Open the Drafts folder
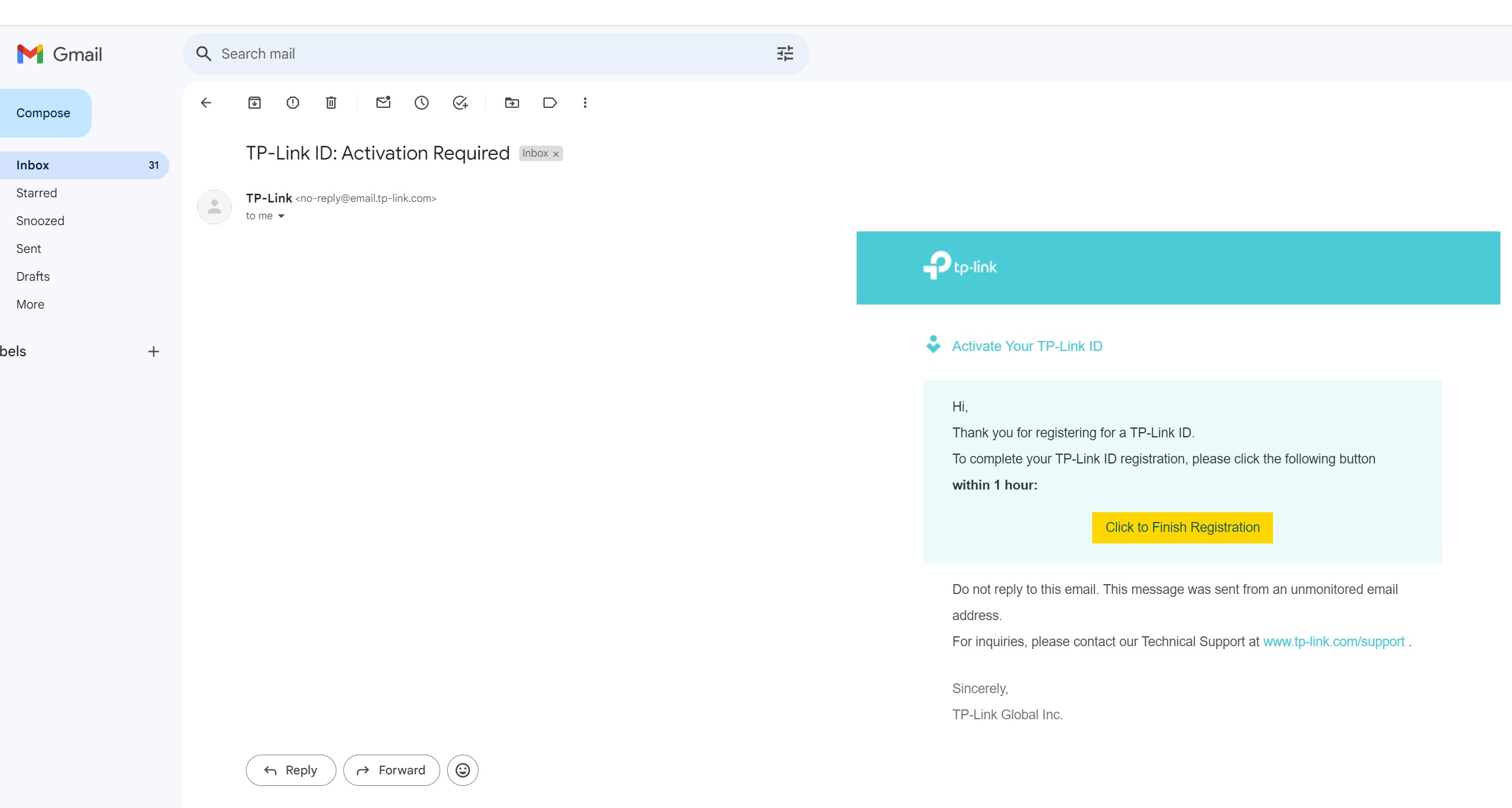The image size is (1512, 808). (33, 277)
